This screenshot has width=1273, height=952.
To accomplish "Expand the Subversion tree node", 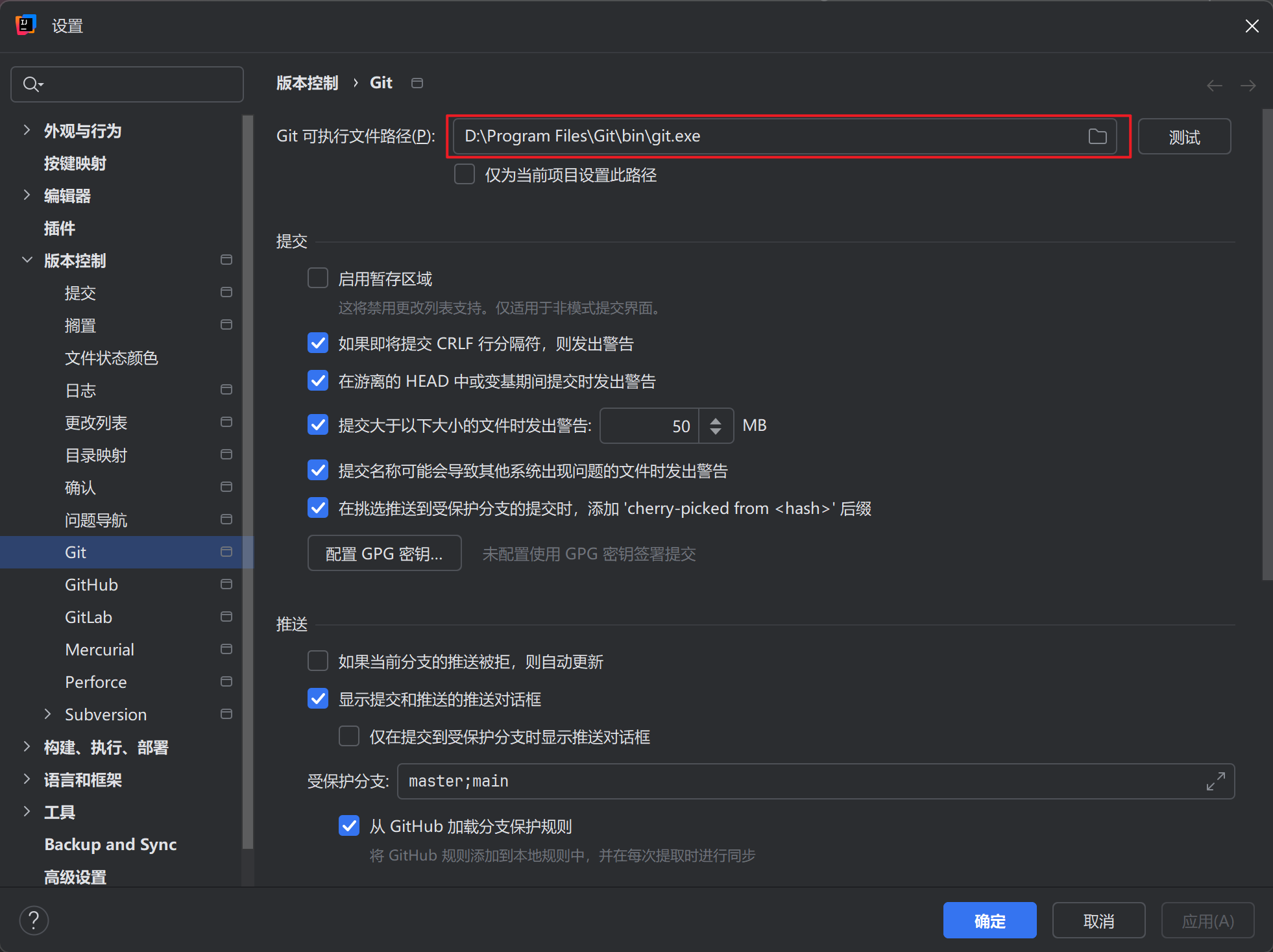I will pyautogui.click(x=48, y=714).
